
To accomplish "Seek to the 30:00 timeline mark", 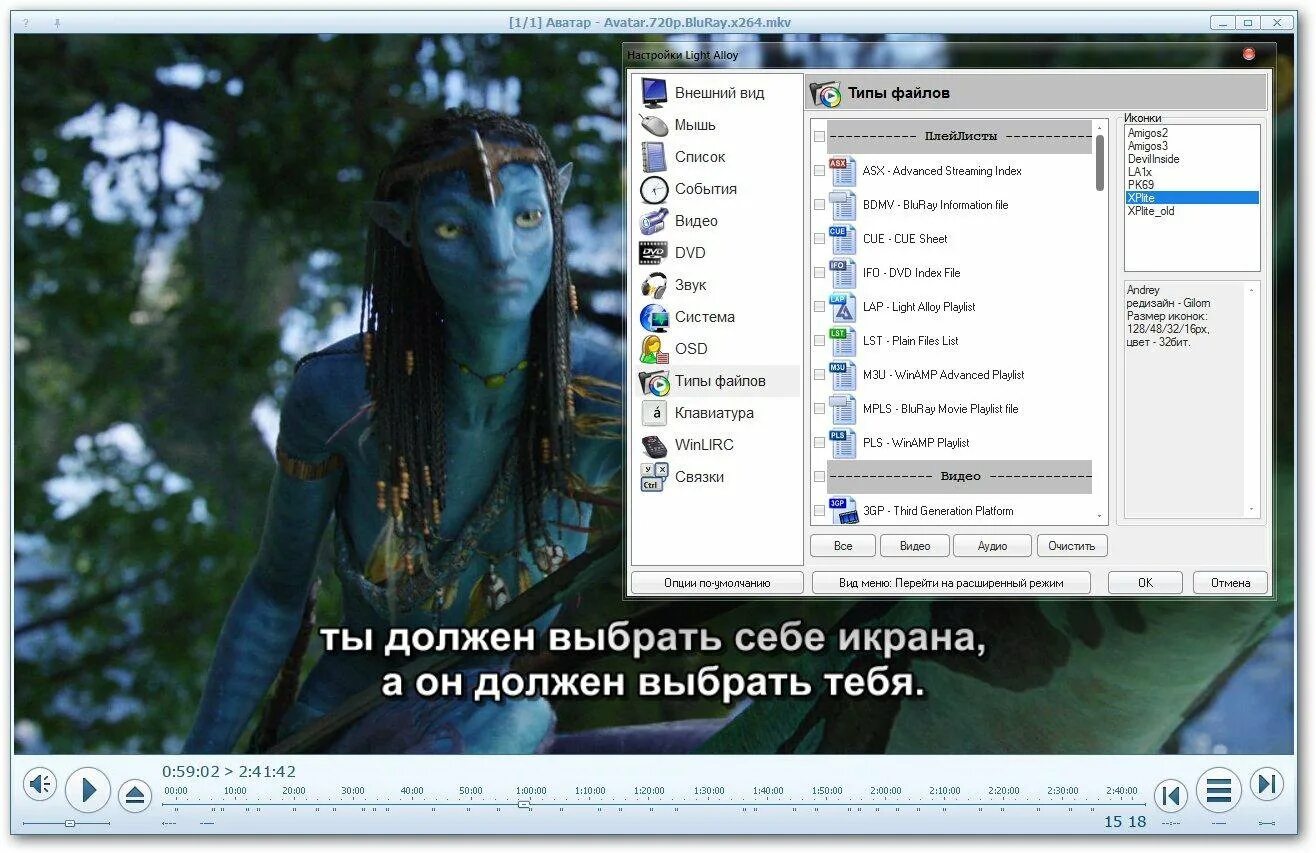I will point(353,791).
